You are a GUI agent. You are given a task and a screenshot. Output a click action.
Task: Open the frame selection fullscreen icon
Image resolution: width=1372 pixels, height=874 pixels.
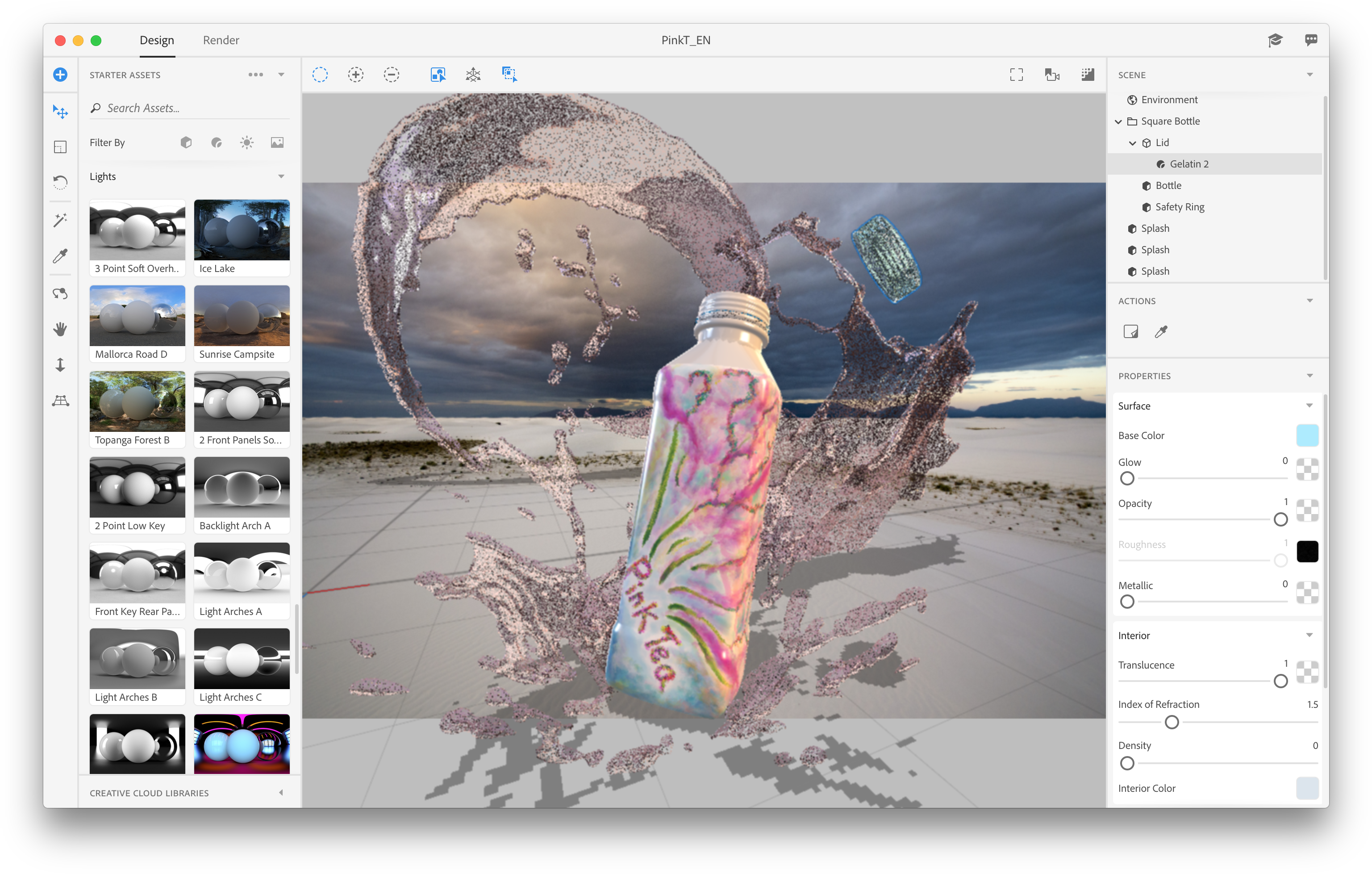point(1017,75)
